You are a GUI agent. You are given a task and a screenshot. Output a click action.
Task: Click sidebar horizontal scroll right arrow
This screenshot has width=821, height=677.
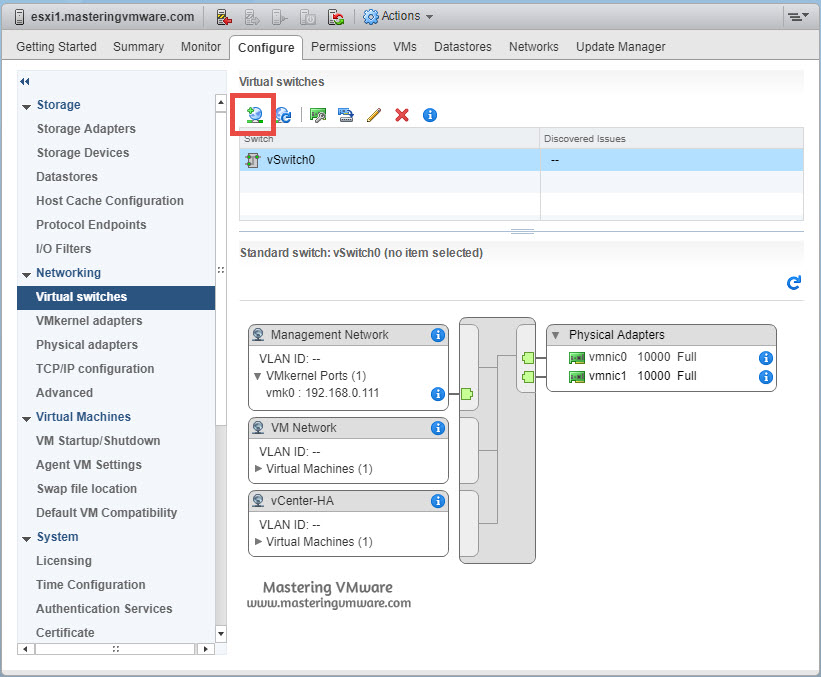point(206,649)
